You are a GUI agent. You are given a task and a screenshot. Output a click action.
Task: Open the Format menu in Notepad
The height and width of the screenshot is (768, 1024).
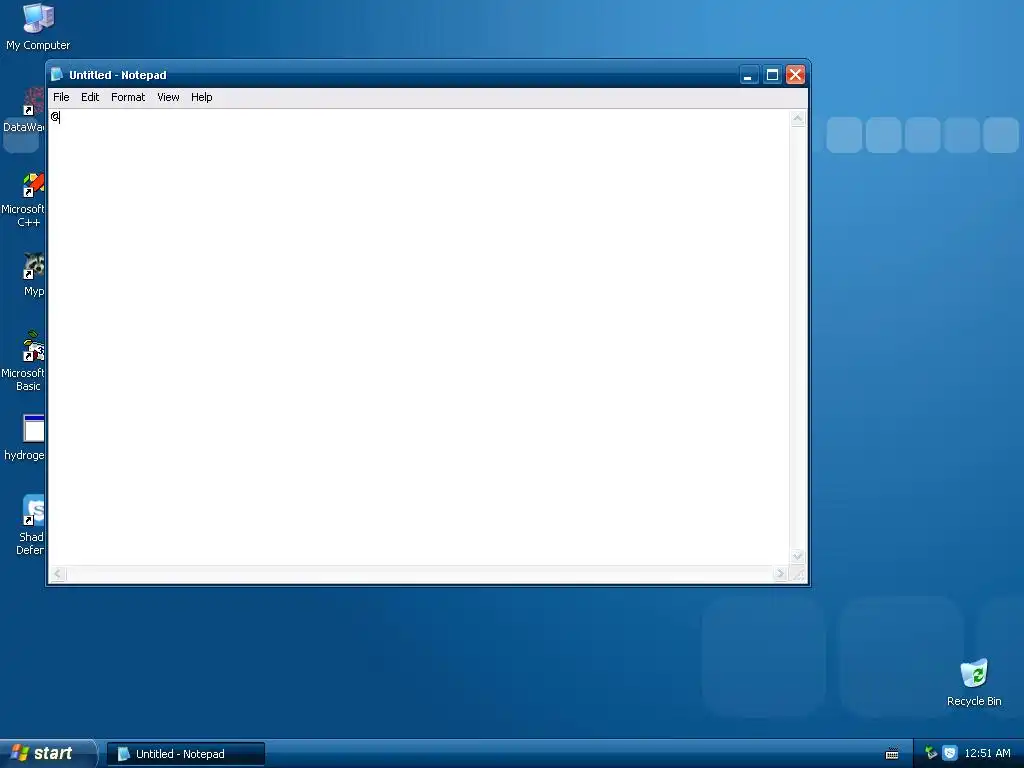tap(128, 97)
